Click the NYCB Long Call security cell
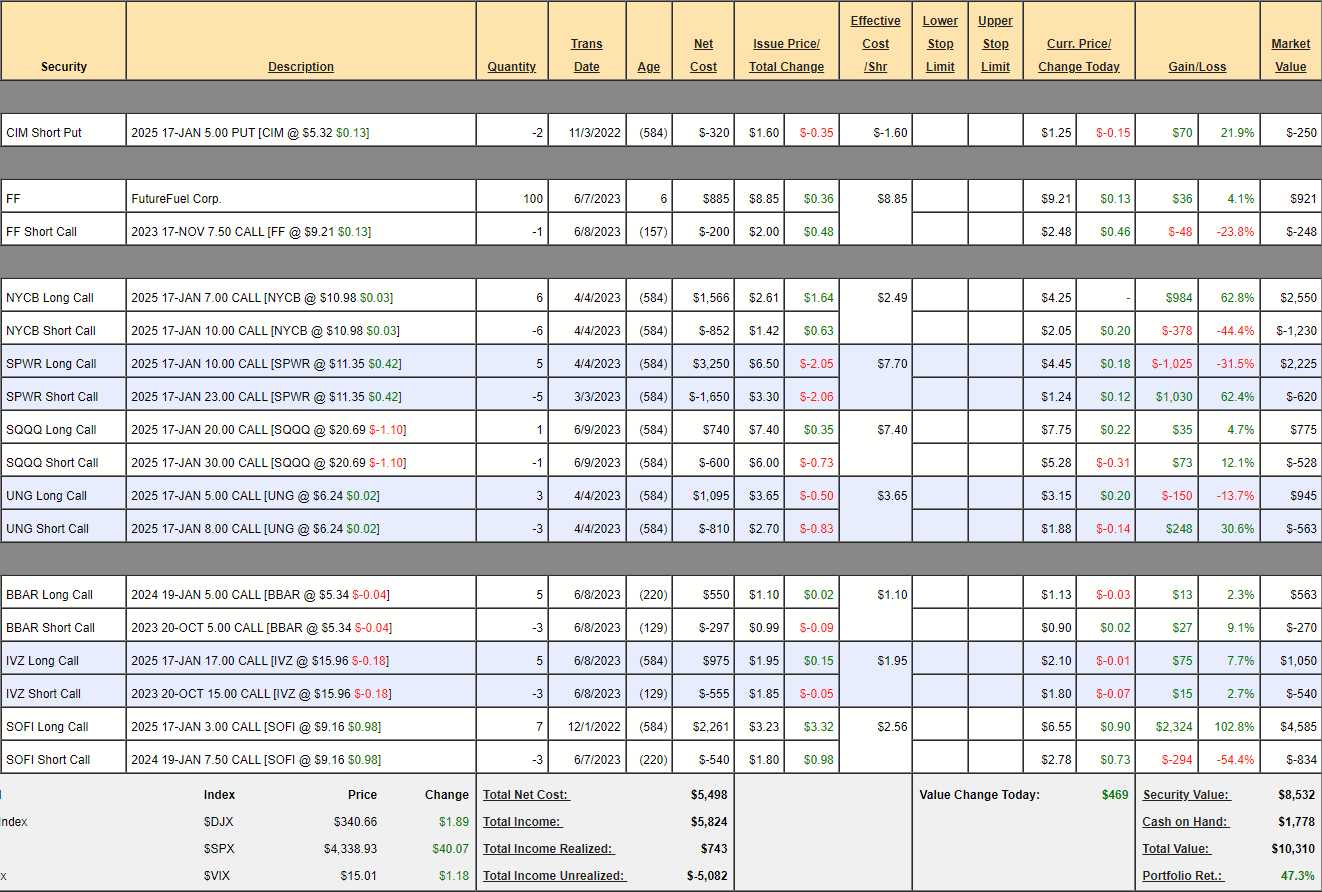Viewport: 1322px width, 892px height. 50,298
